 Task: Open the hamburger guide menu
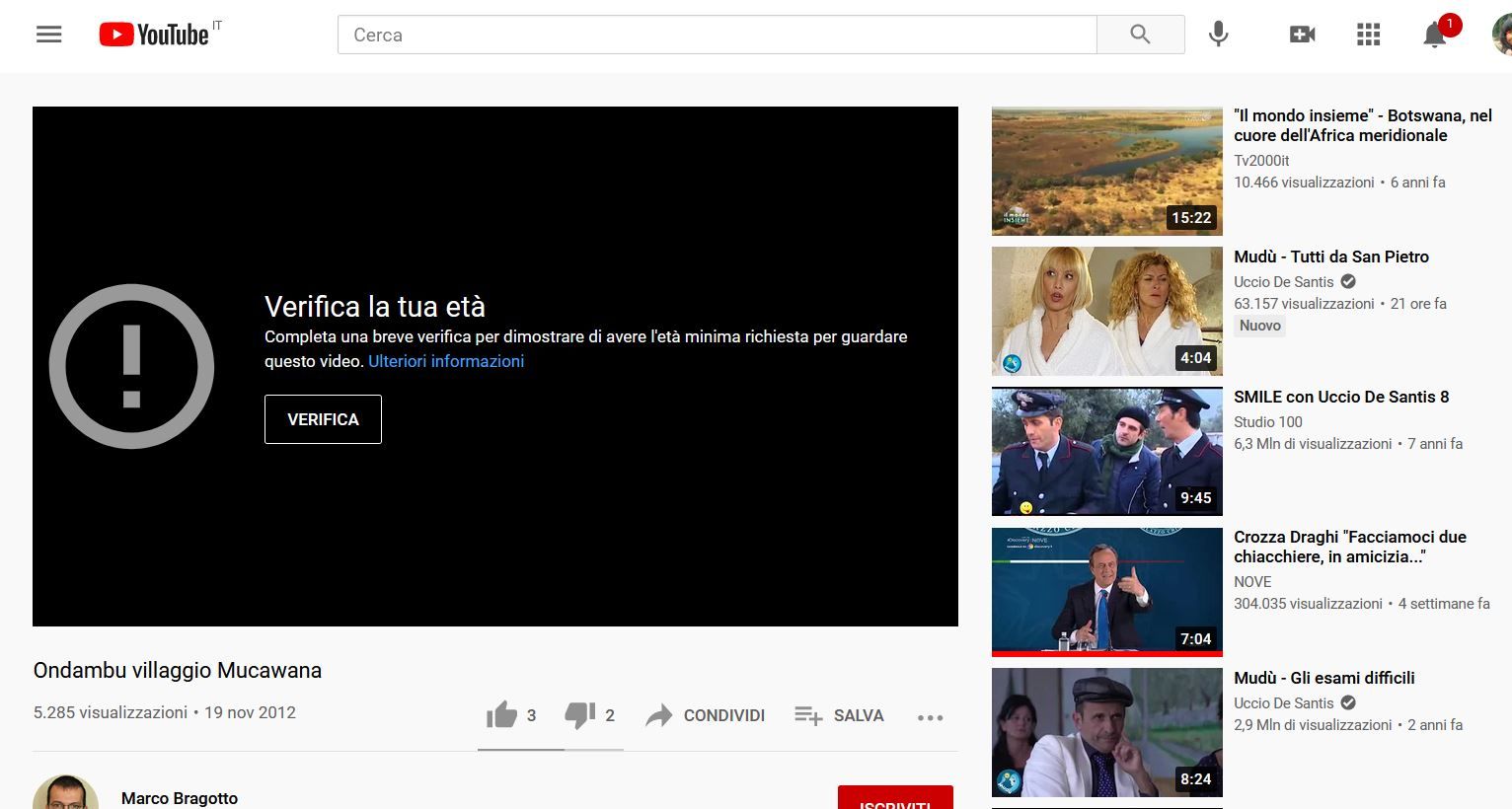(x=48, y=35)
